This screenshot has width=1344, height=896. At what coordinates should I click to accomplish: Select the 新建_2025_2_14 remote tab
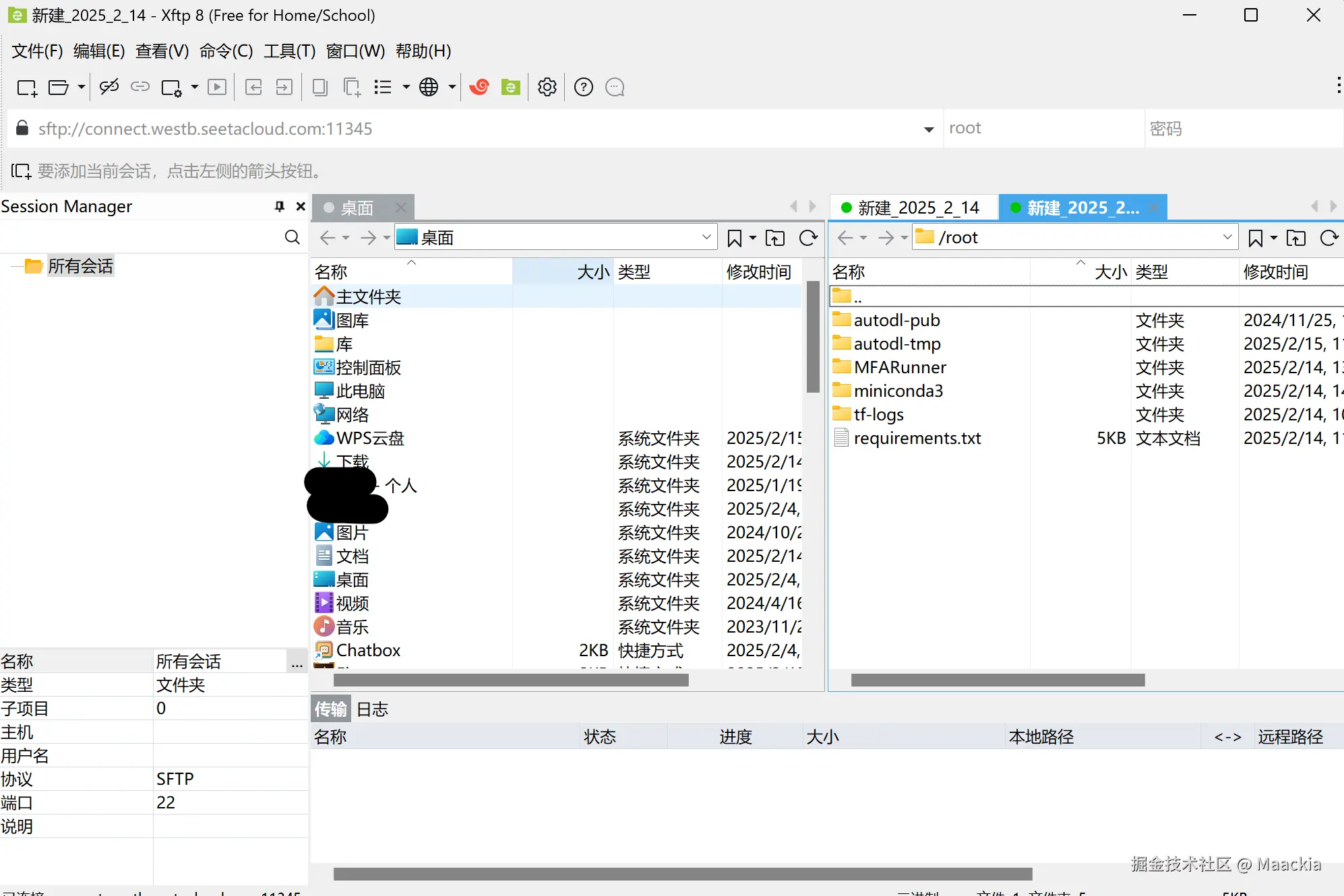917,207
